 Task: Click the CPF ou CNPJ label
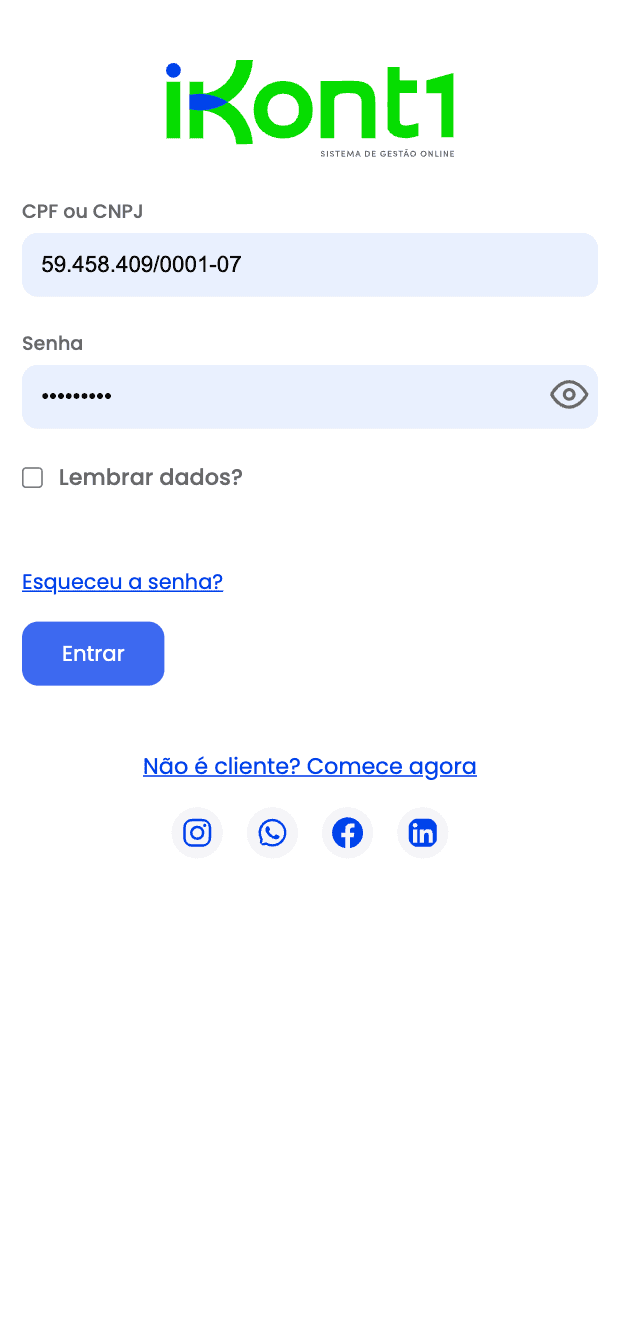(x=82, y=211)
